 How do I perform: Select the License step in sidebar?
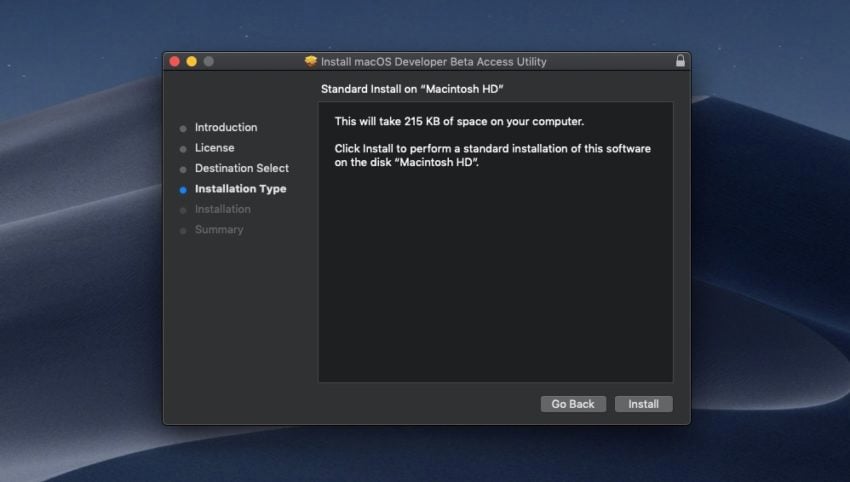[x=215, y=148]
